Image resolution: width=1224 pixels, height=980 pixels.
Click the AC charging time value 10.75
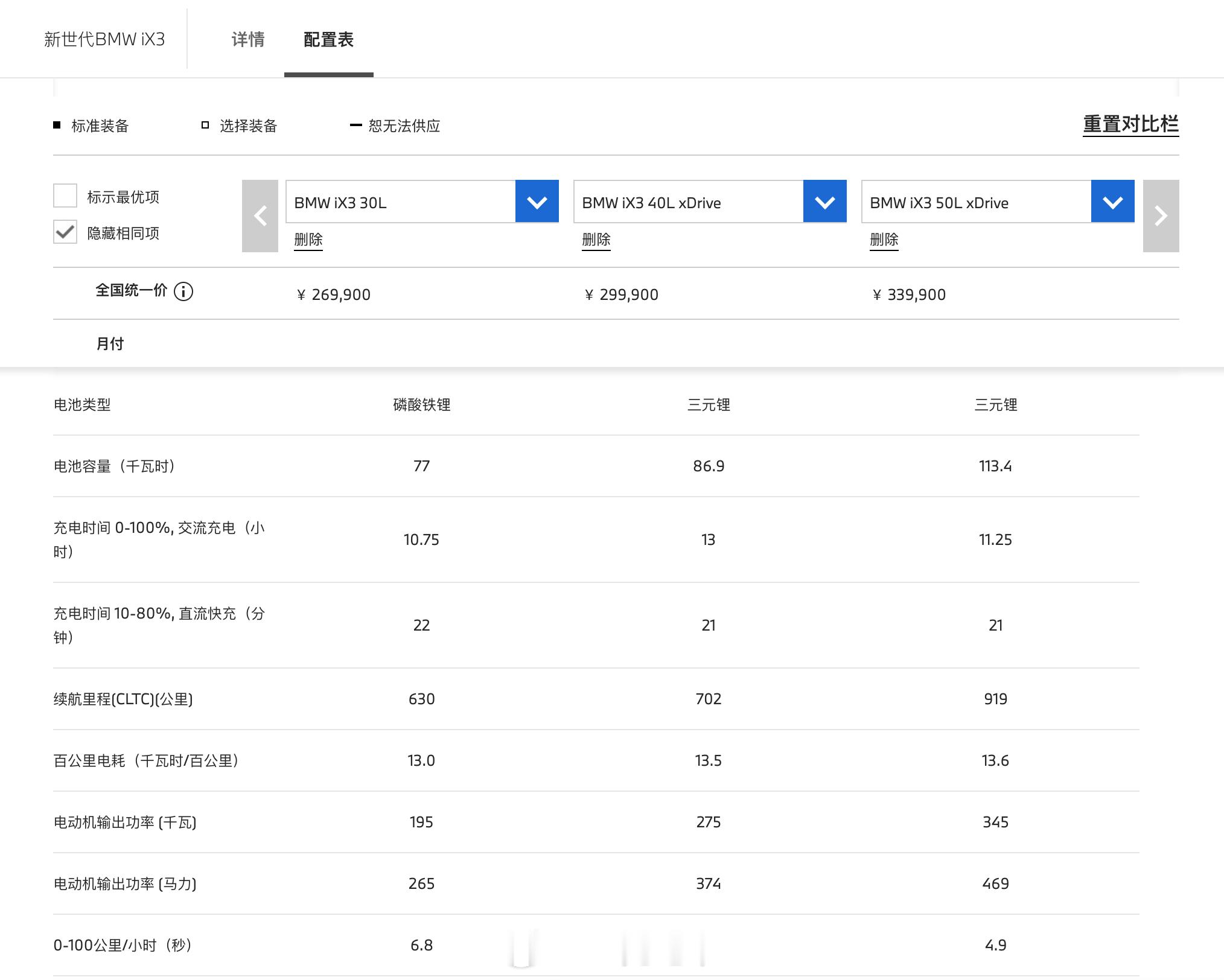tap(421, 540)
